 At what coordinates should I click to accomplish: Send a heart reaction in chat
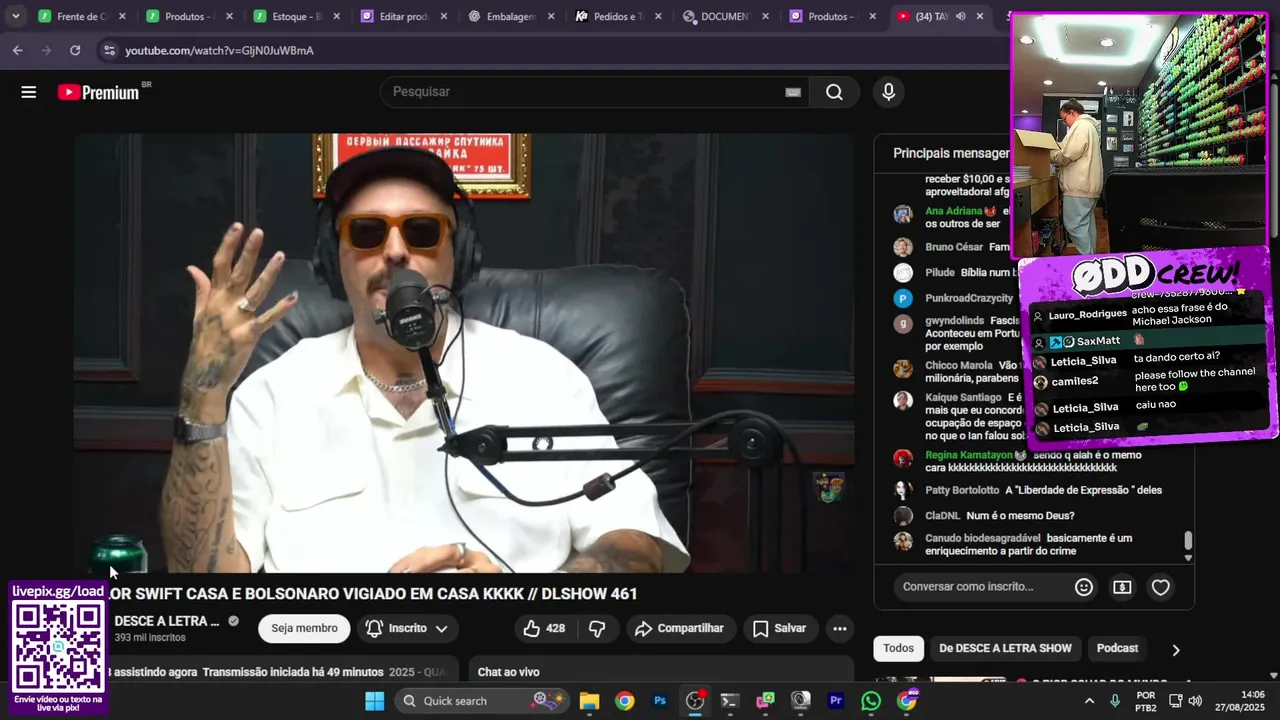click(1160, 587)
